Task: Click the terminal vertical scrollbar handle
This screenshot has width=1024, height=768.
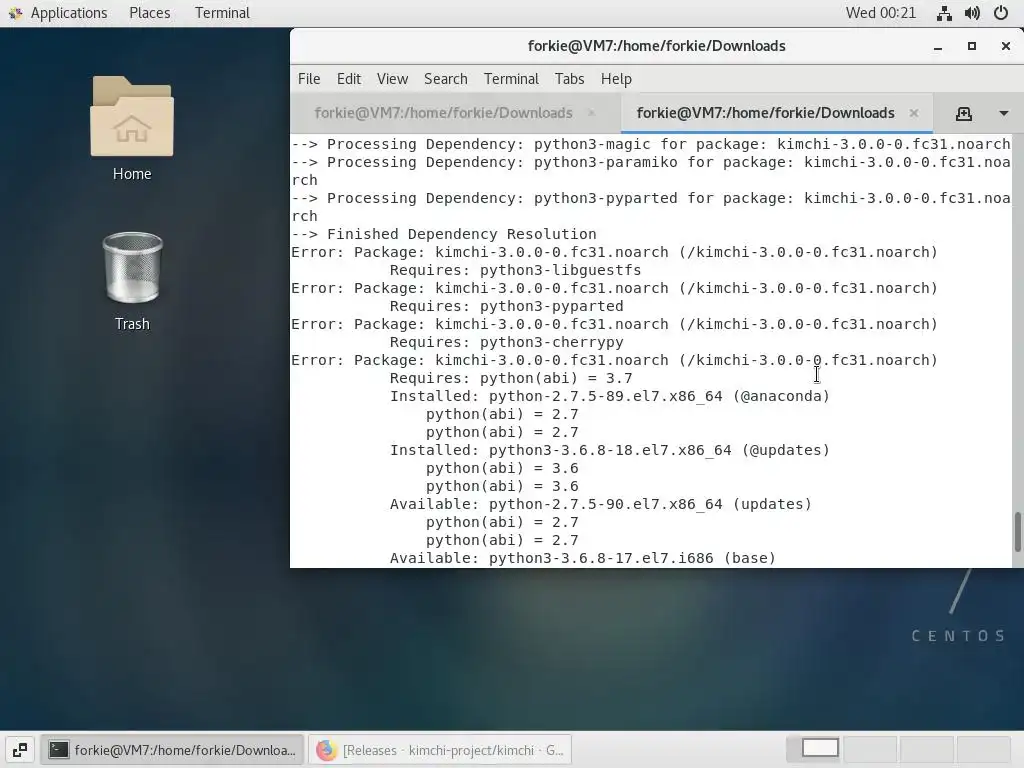Action: point(1017,532)
